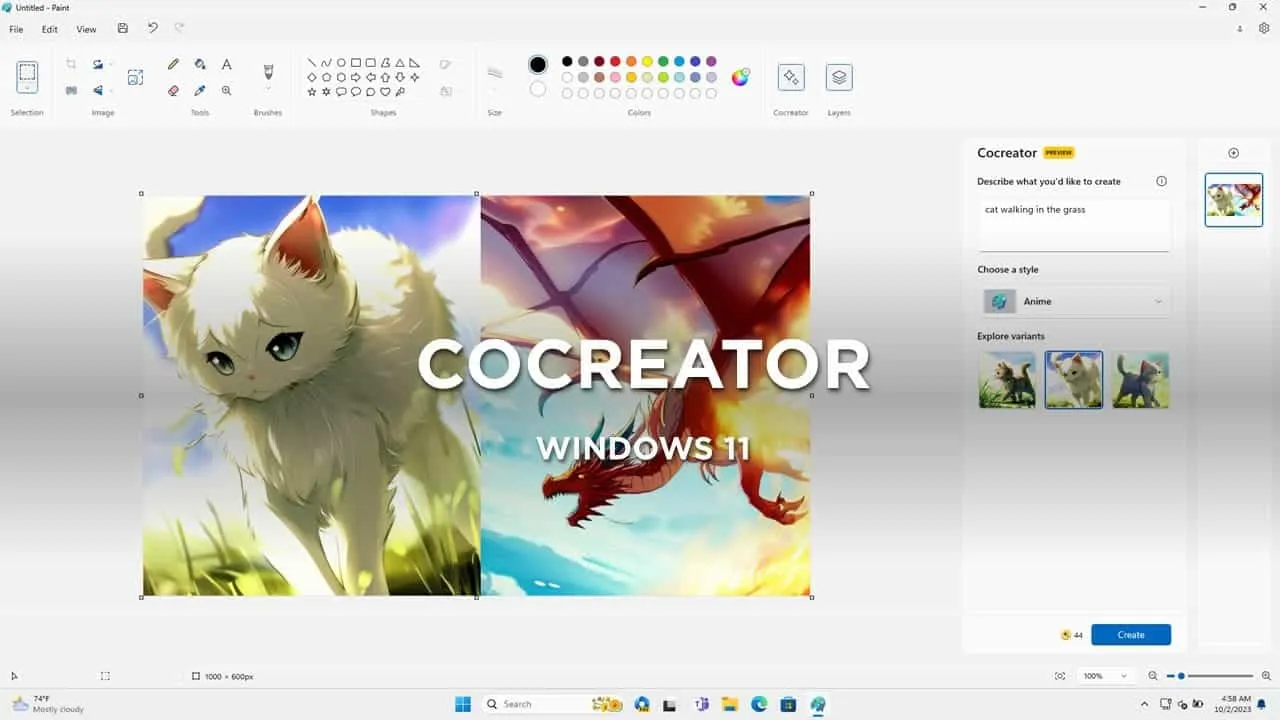Select the Text tool

click(226, 63)
